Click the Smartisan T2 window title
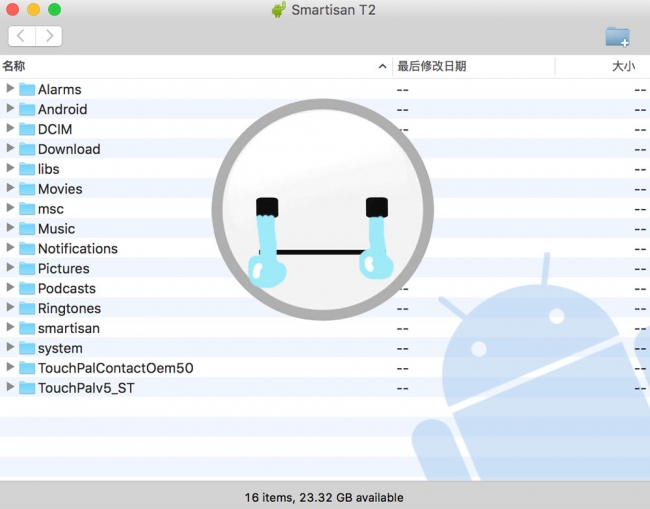650x509 pixels. tap(333, 10)
